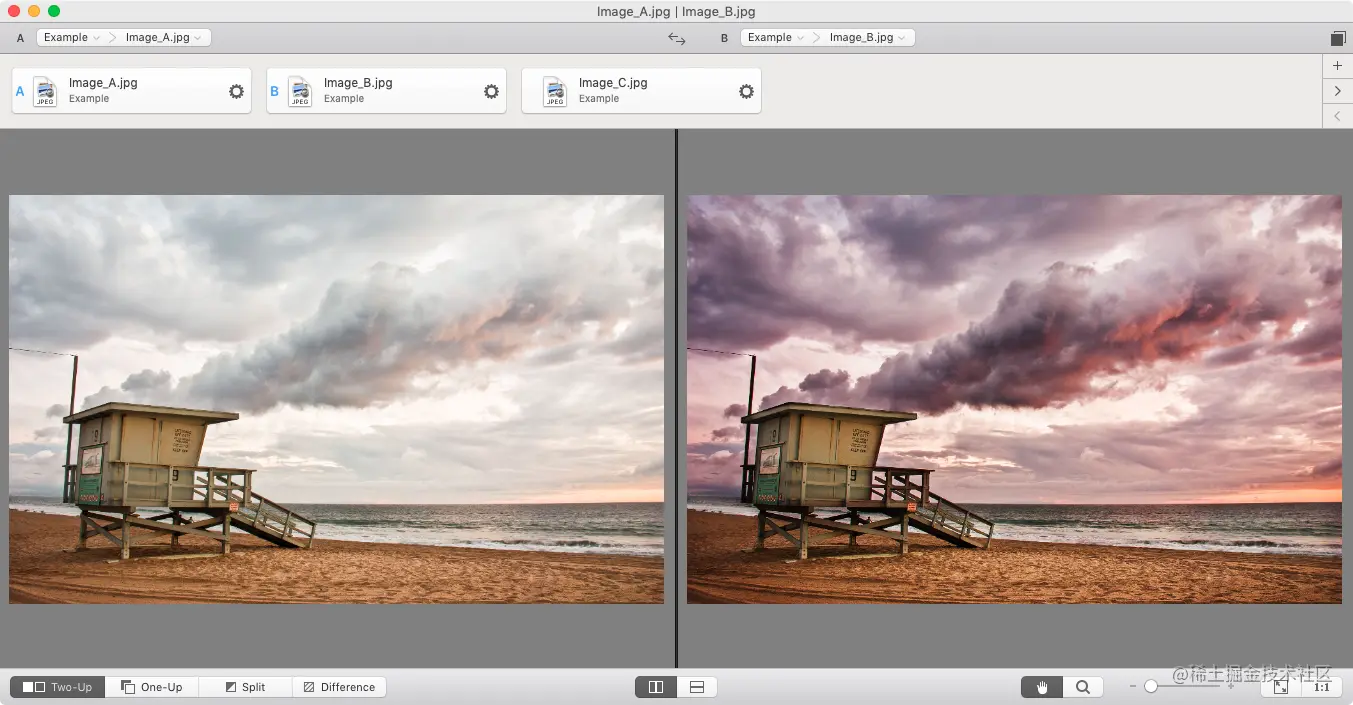Toggle the file shelf icon at top right

[x=1338, y=38]
